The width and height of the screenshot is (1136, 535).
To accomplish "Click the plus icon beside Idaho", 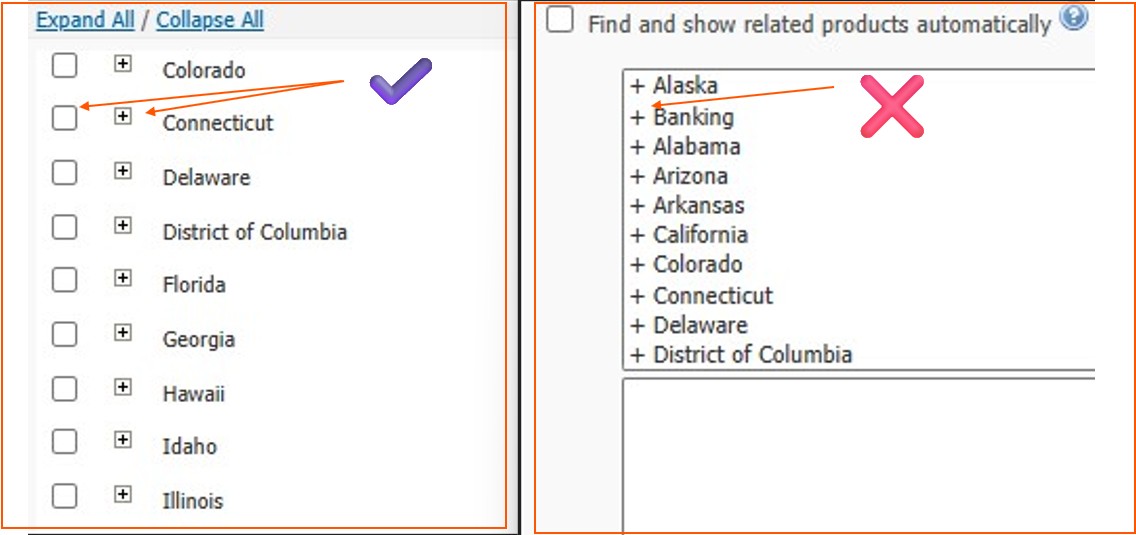I will [x=122, y=439].
